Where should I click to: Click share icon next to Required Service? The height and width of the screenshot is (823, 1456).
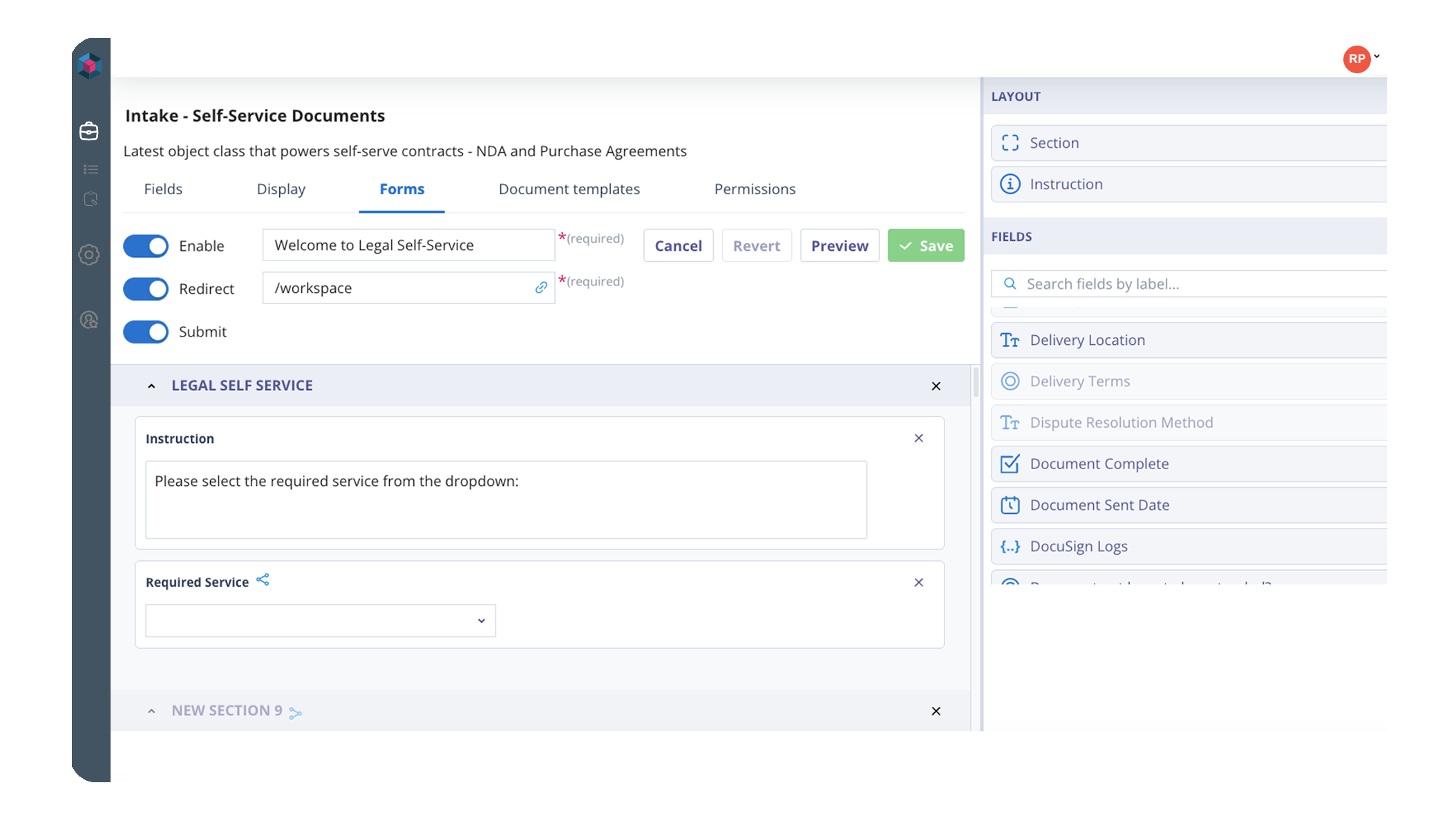pyautogui.click(x=263, y=580)
